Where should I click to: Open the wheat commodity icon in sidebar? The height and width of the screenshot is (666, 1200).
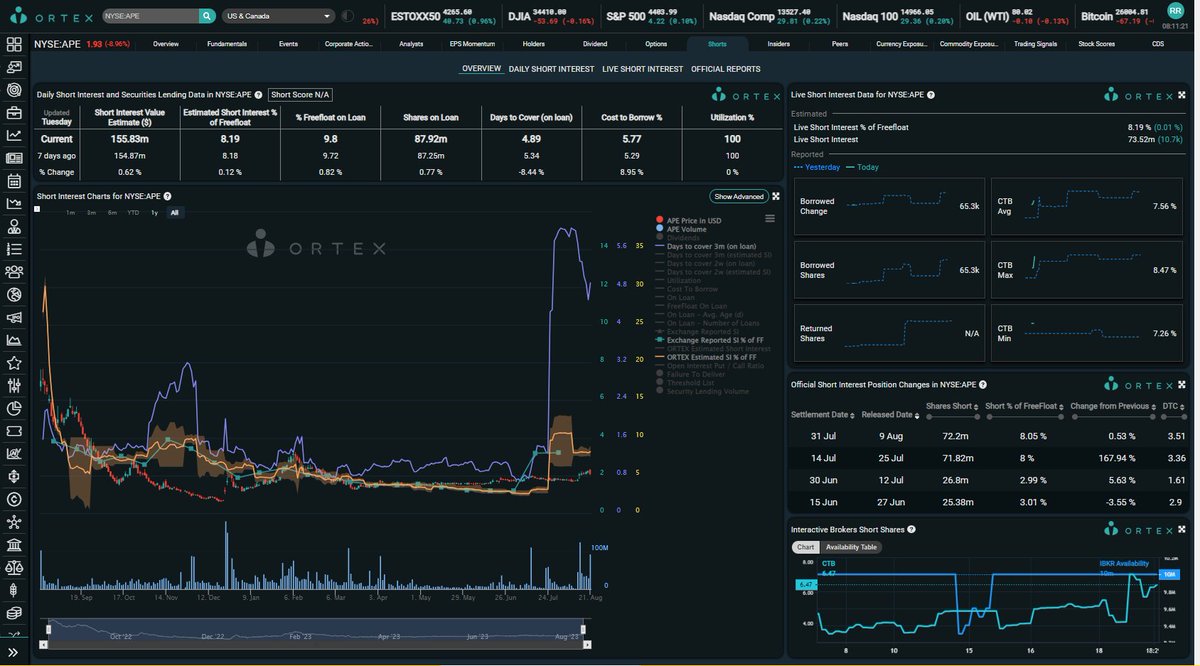14,590
